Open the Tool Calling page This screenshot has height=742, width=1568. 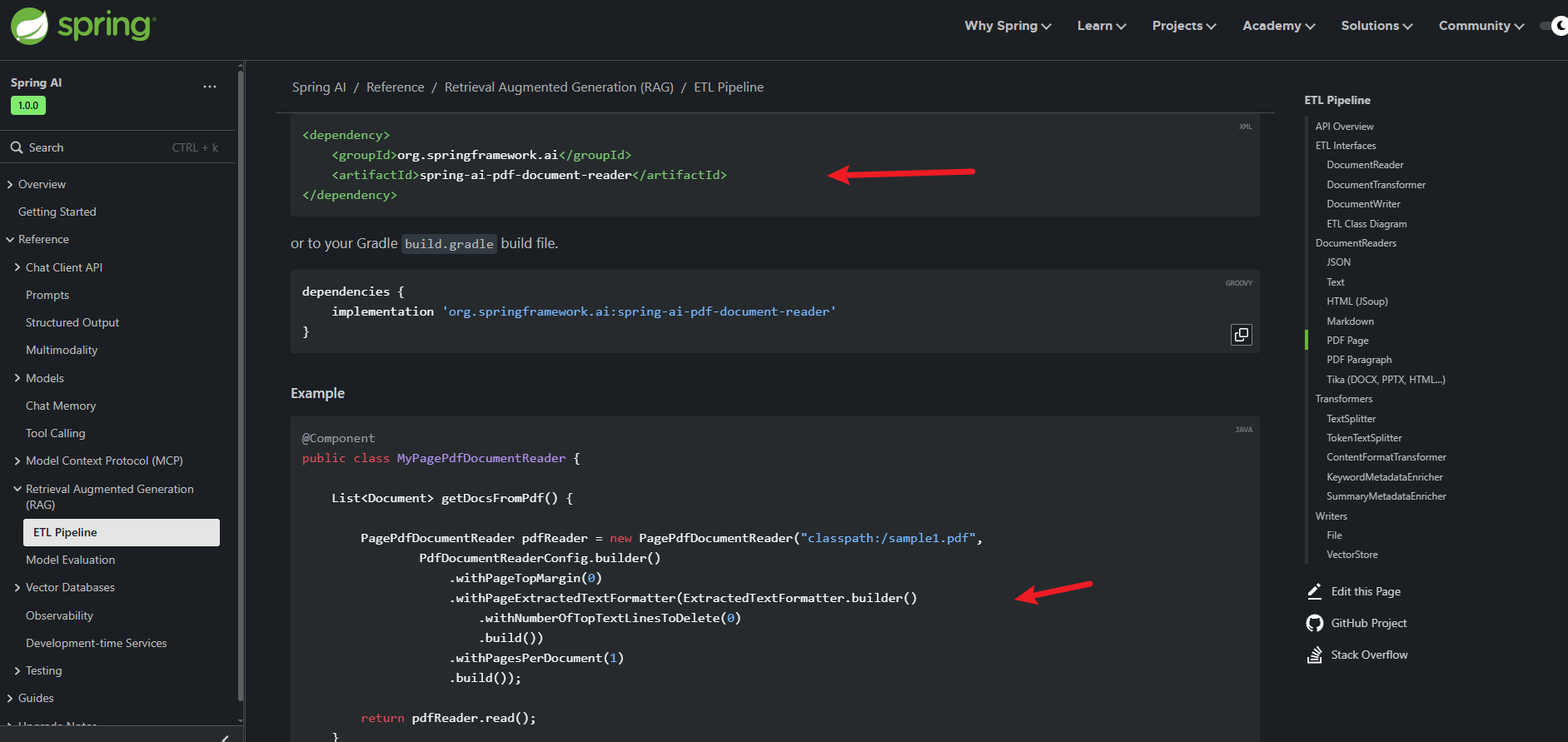56,433
